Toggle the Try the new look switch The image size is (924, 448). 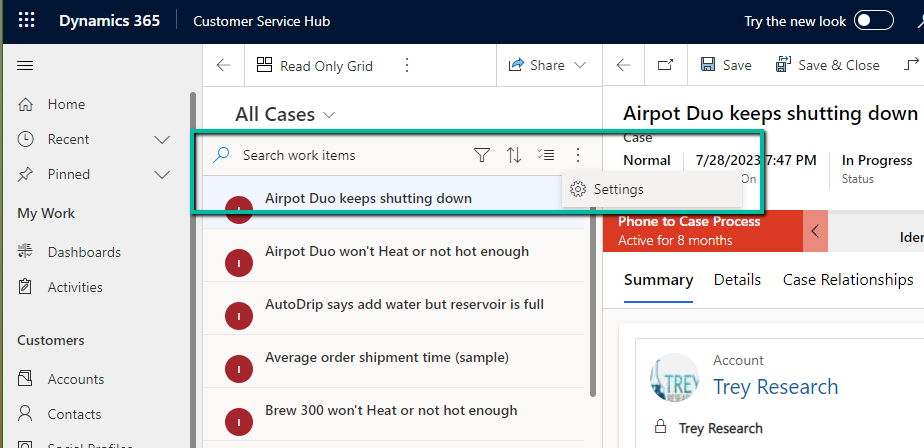(874, 22)
